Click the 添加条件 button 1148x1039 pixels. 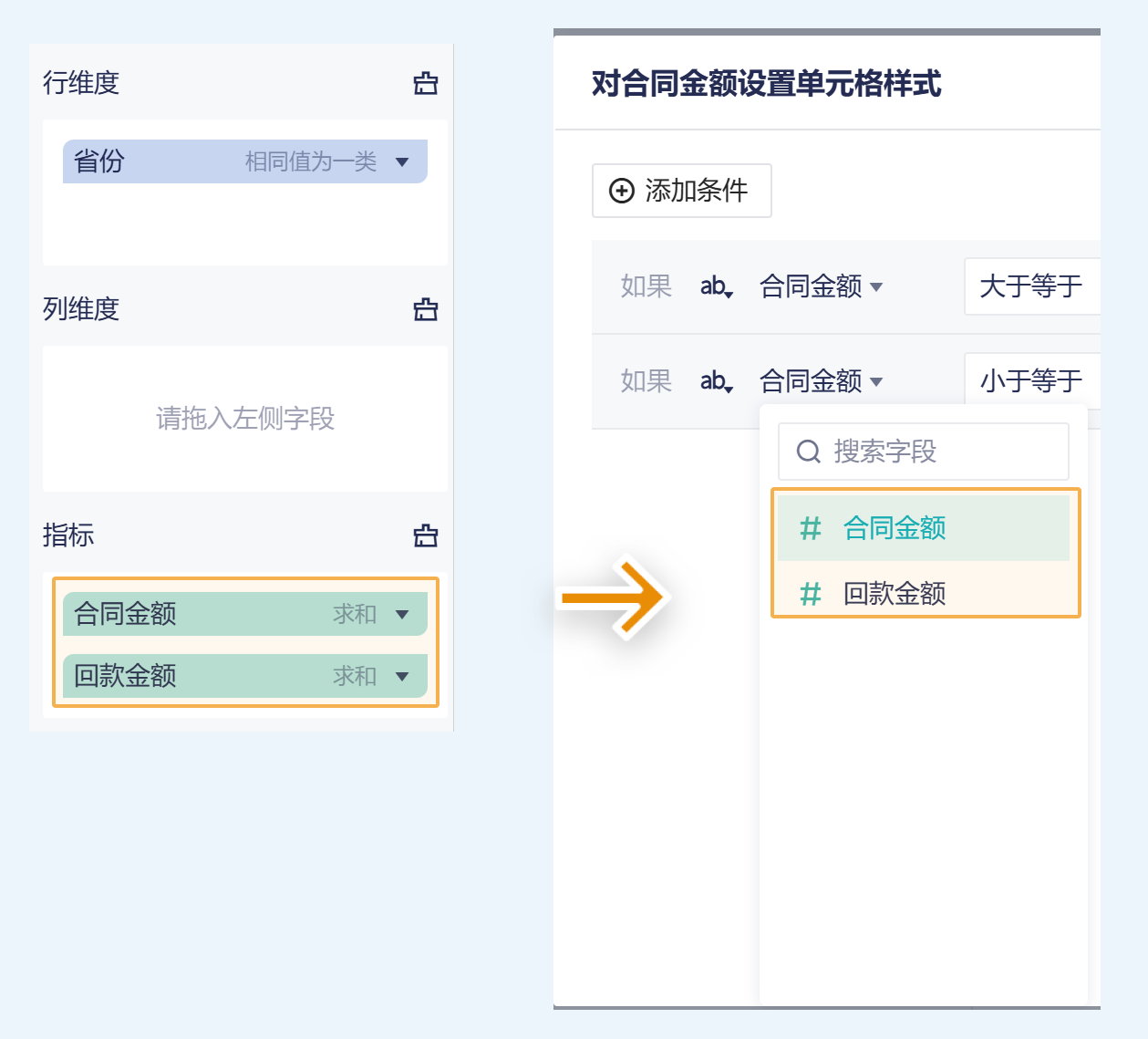coord(682,191)
